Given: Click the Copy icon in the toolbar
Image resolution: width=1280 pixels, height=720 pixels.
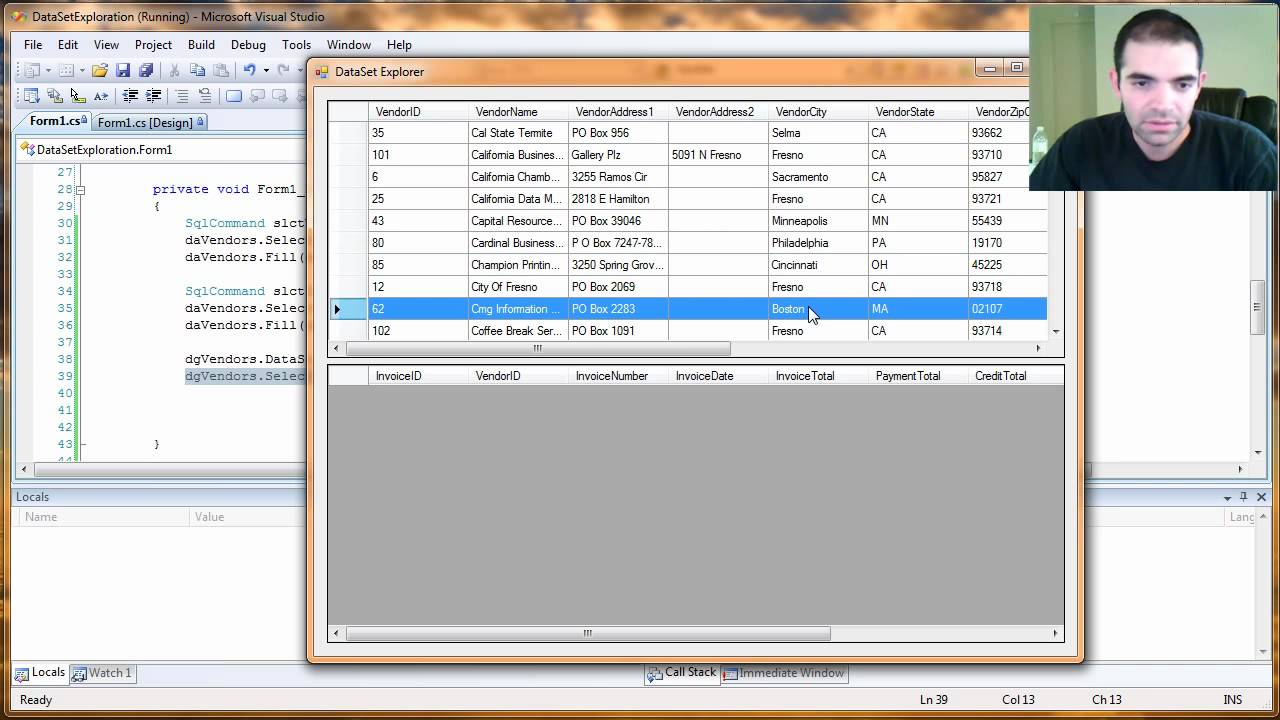Looking at the screenshot, I should (197, 70).
